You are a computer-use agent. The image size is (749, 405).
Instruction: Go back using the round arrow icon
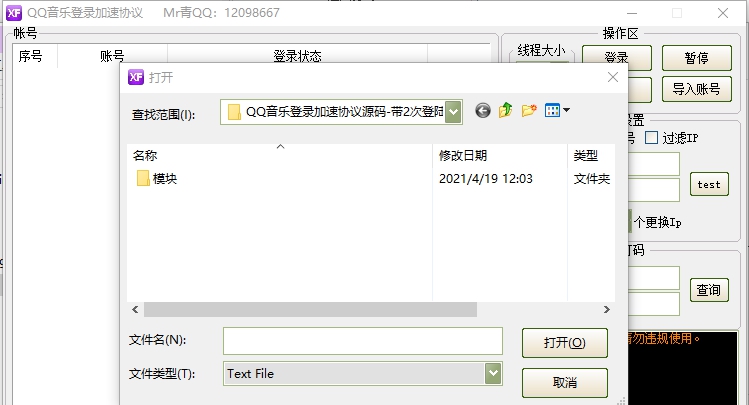(x=483, y=111)
